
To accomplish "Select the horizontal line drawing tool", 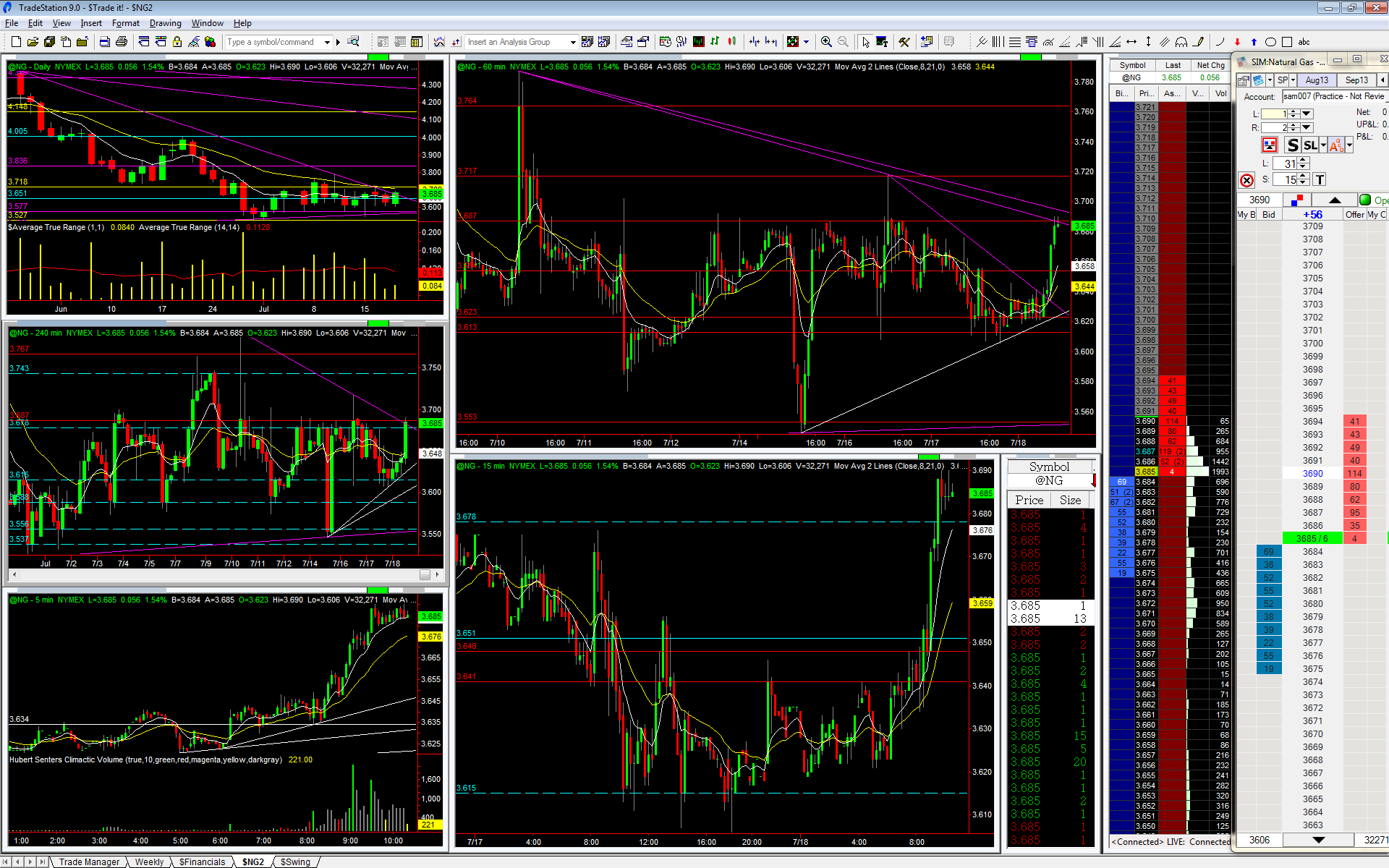I will [1015, 42].
